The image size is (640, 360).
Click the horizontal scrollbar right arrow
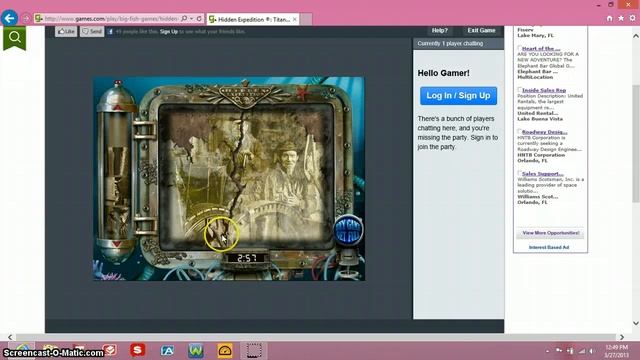coord(622,337)
